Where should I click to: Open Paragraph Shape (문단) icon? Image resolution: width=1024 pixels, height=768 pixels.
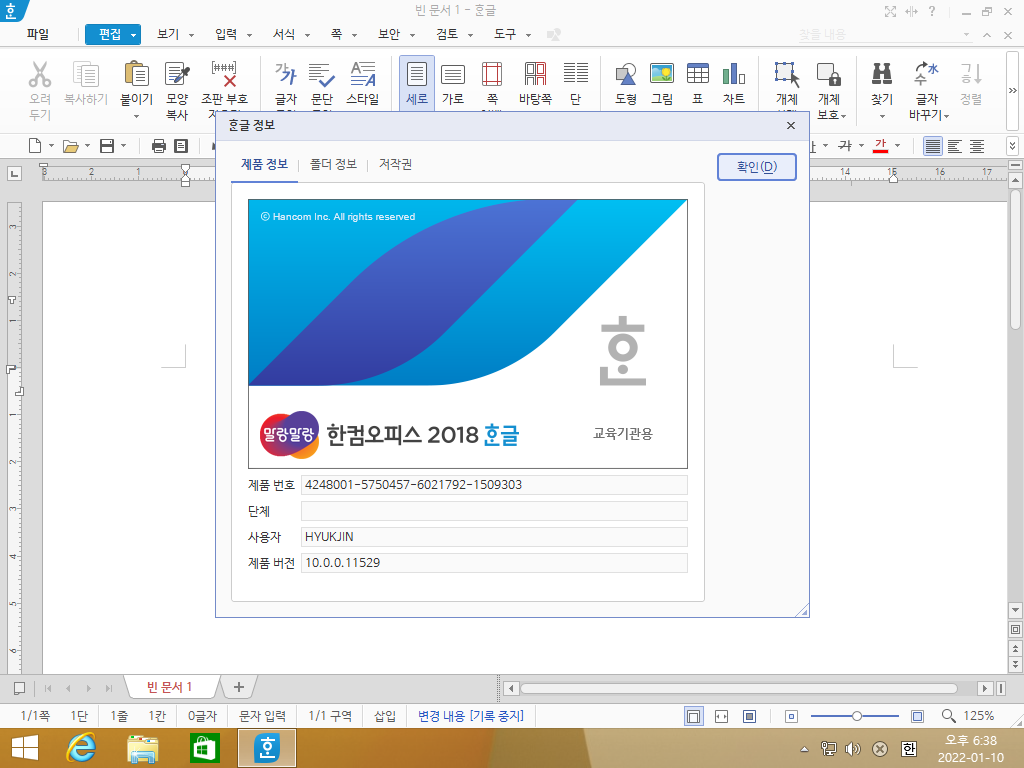pos(321,74)
